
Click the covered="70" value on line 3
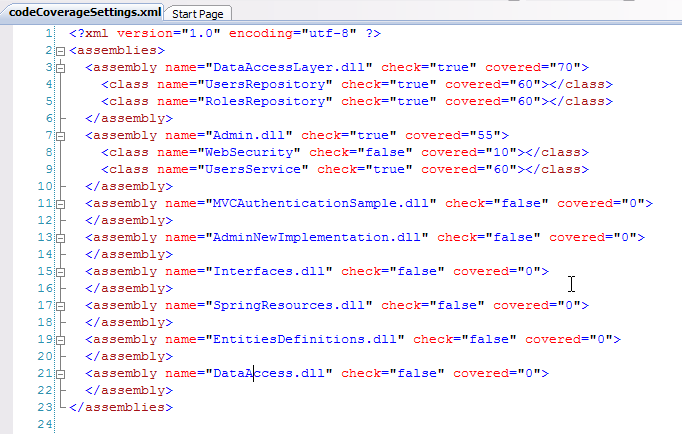point(565,67)
